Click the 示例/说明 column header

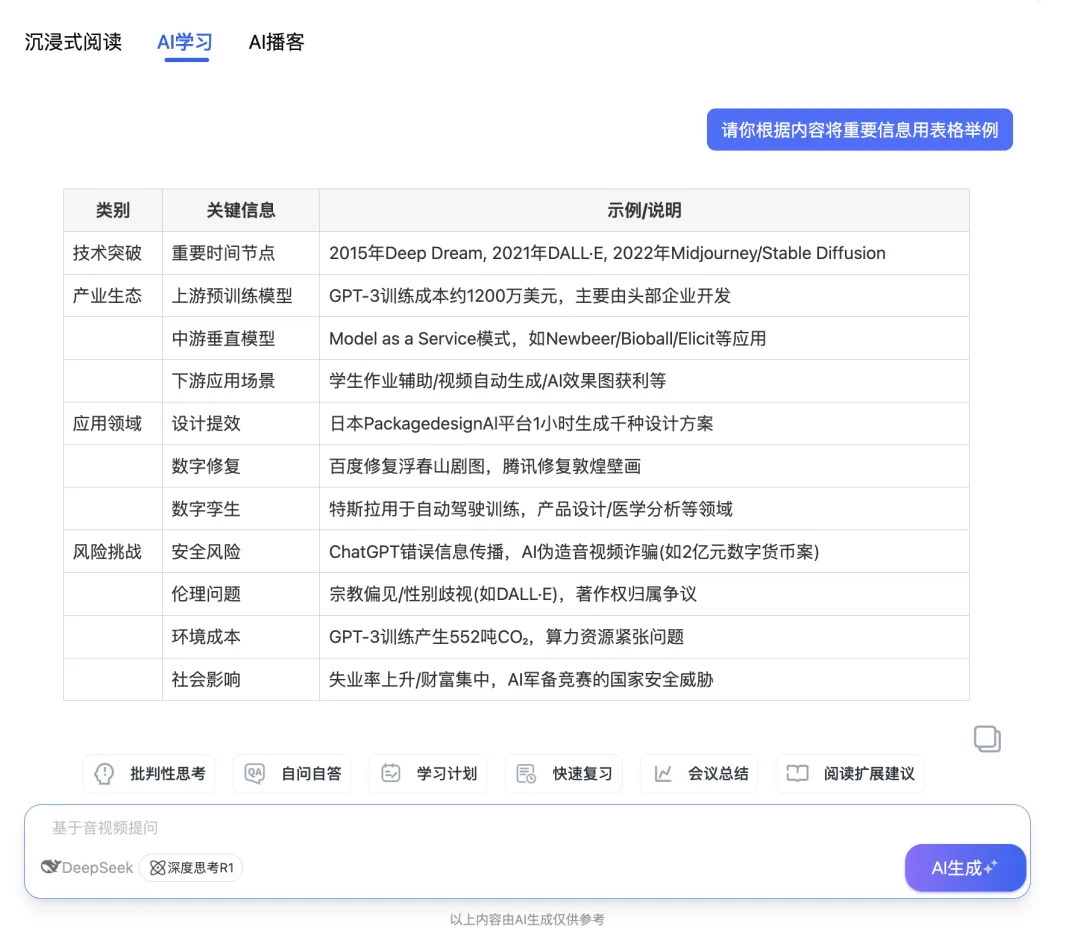[644, 210]
